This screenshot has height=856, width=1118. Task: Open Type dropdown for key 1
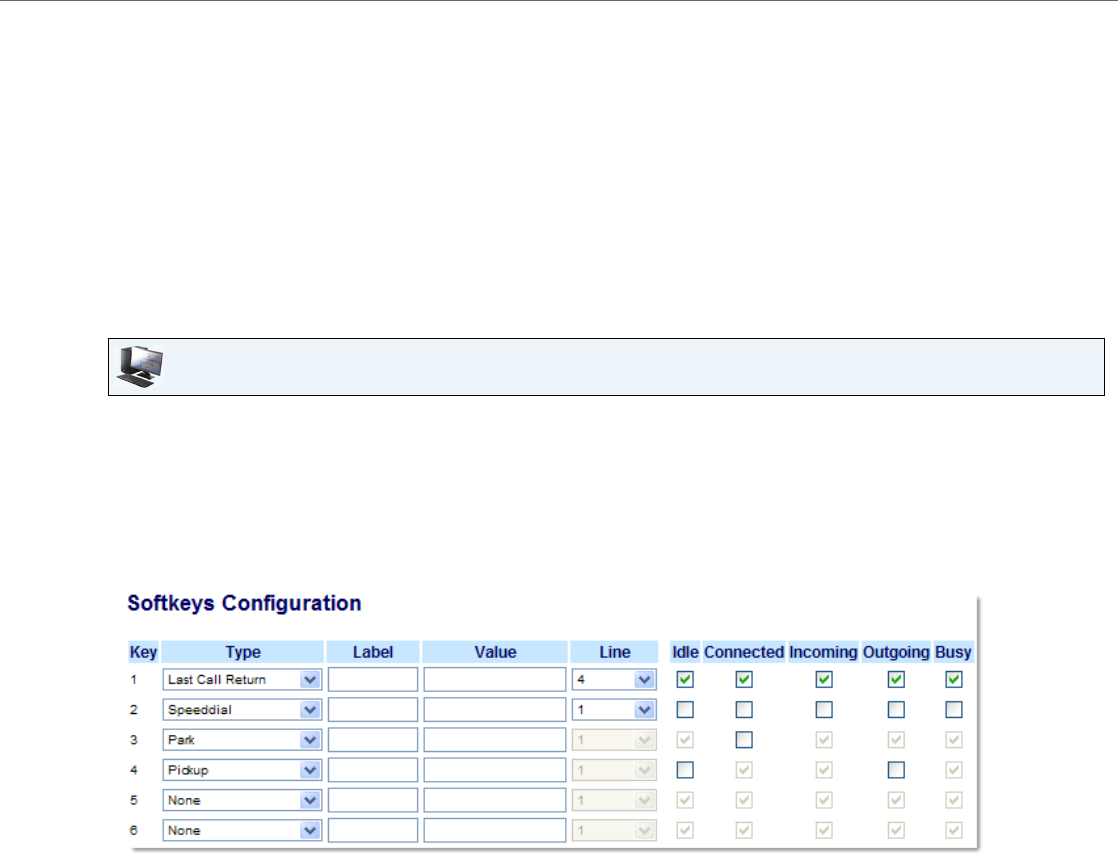[241, 680]
